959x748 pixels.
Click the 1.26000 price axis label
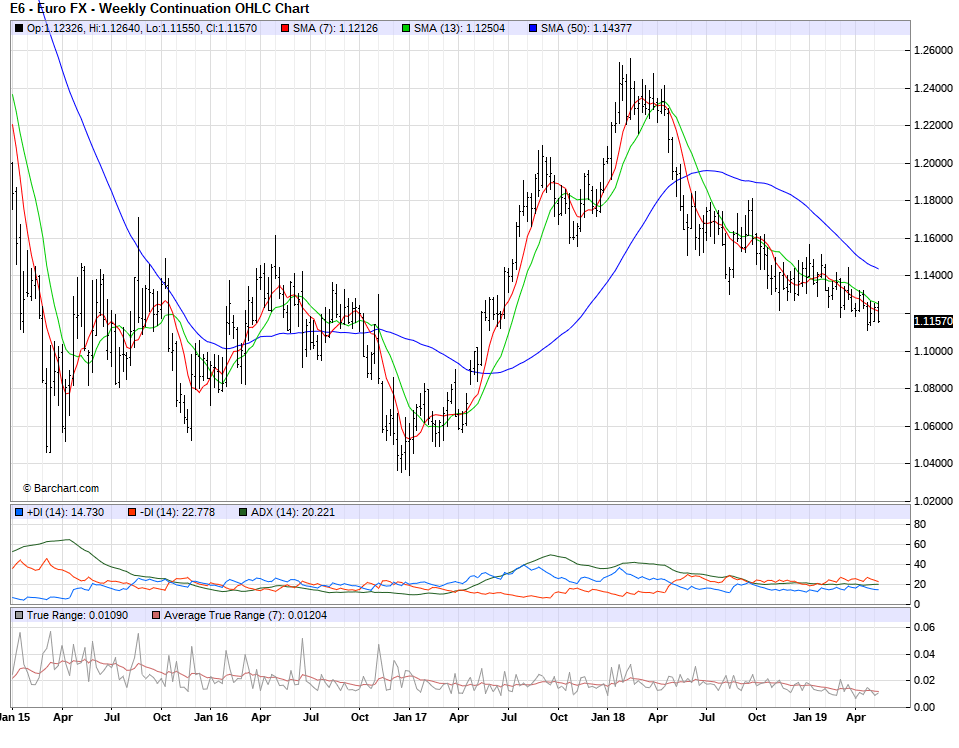coord(932,50)
